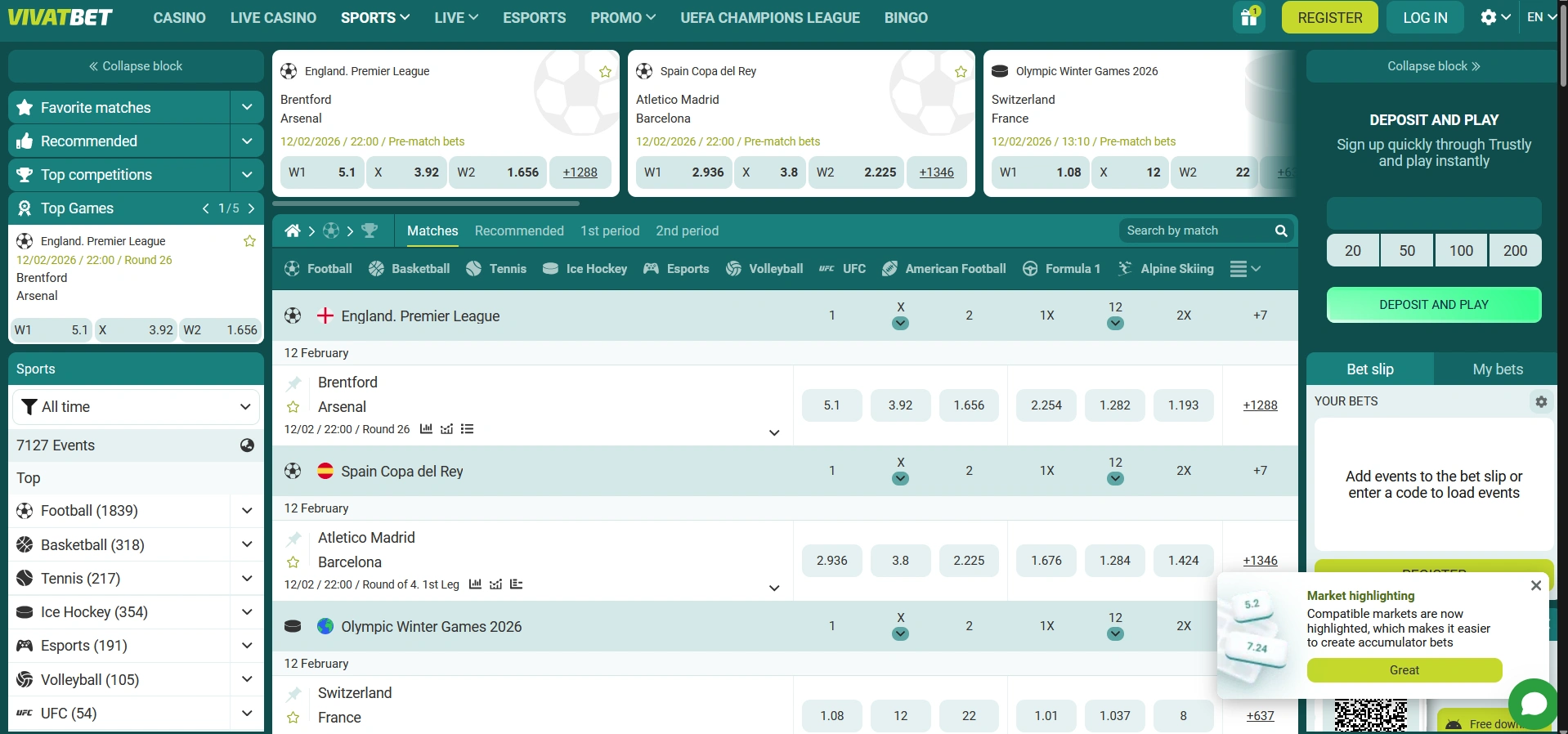The height and width of the screenshot is (734, 1568).
Task: Select Ice Hockey in the sport filter bar
Action: click(585, 269)
